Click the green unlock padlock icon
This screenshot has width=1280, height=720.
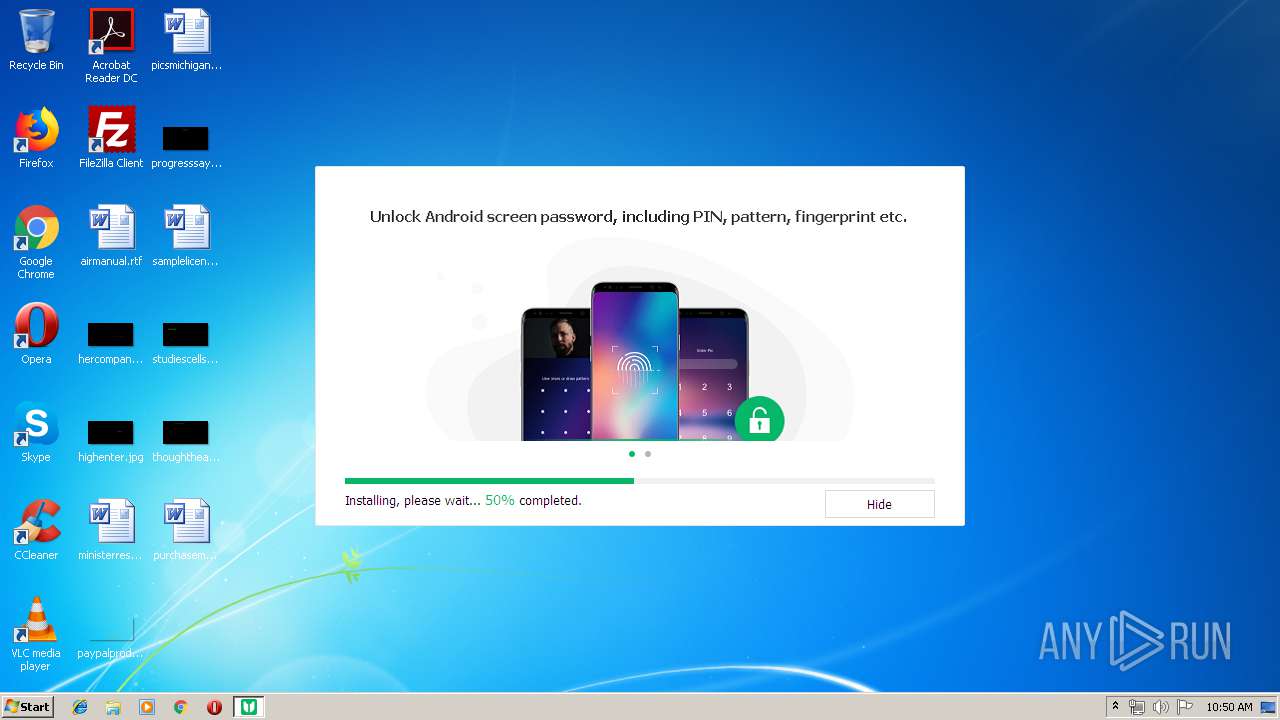759,420
